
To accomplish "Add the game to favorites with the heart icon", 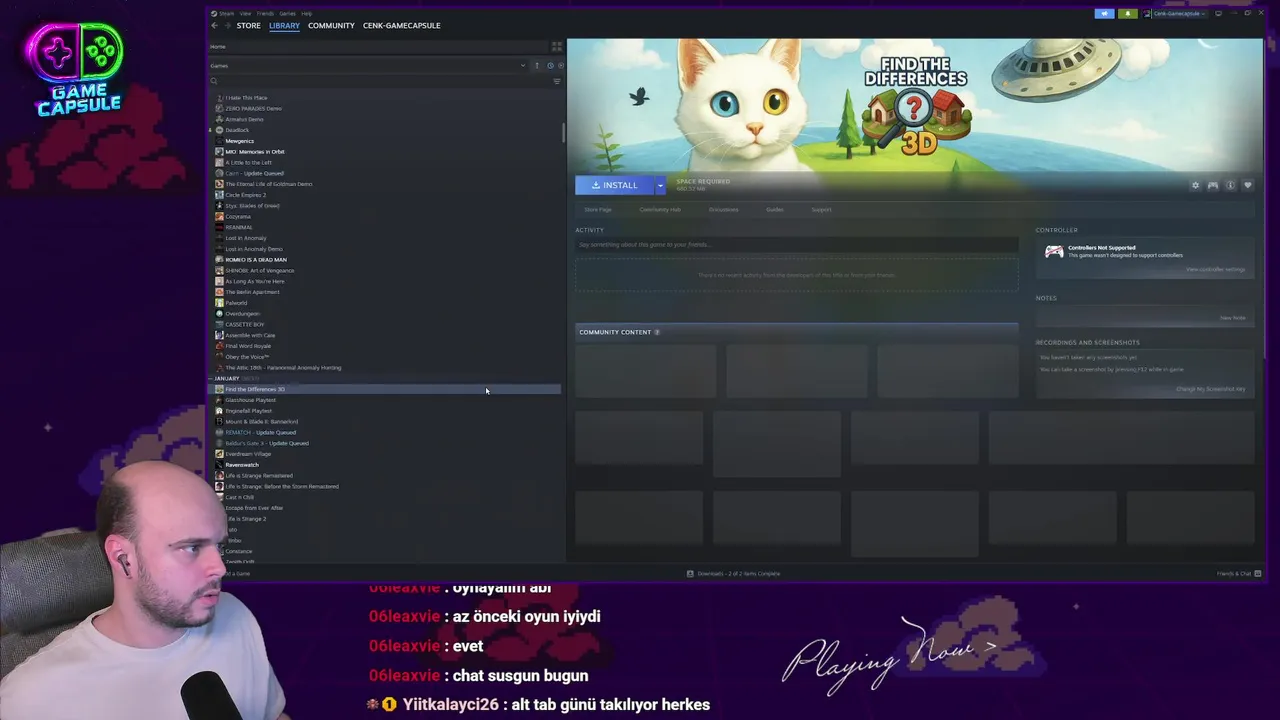I will (x=1247, y=185).
